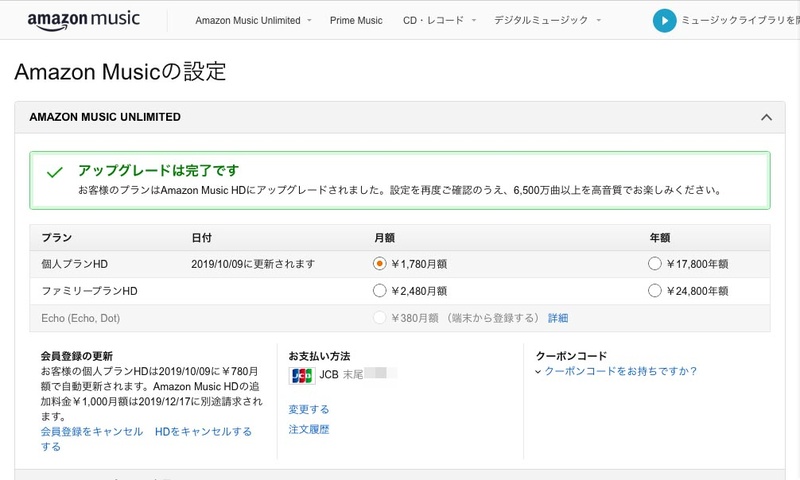Collapse the AMAZON MUSIC UNLIMITED section
This screenshot has height=480, width=800.
766,117
